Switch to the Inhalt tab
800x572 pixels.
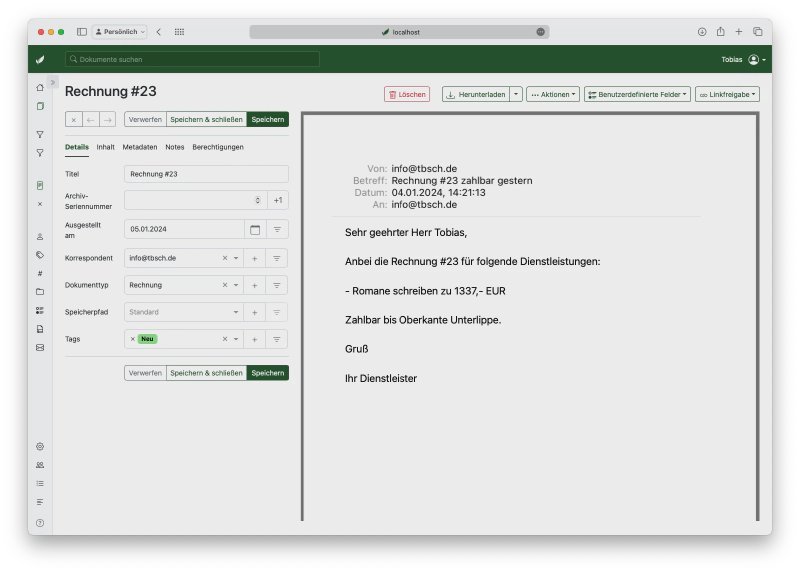pyautogui.click(x=106, y=147)
